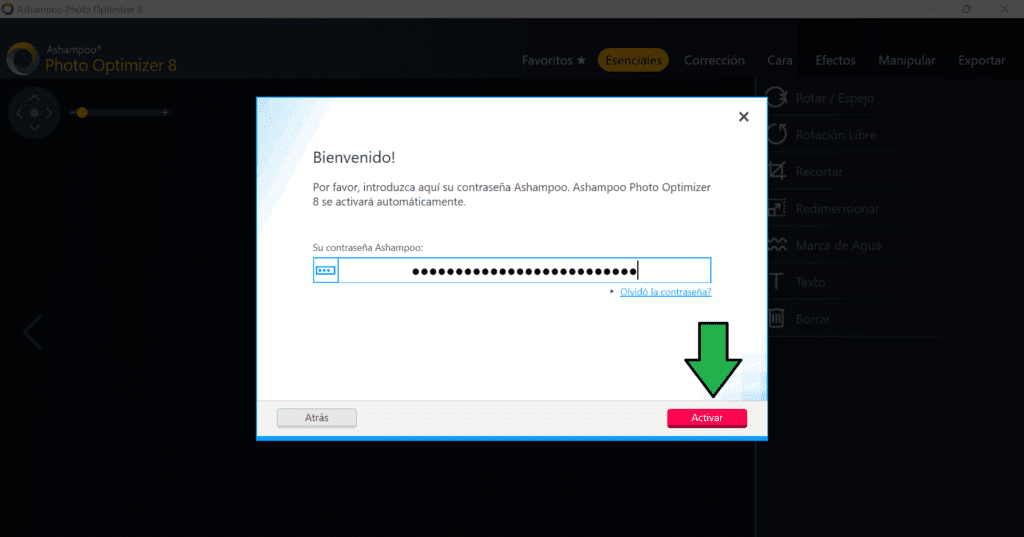Viewport: 1024px width, 537px height.
Task: Switch to the Corrección tab
Action: point(714,60)
